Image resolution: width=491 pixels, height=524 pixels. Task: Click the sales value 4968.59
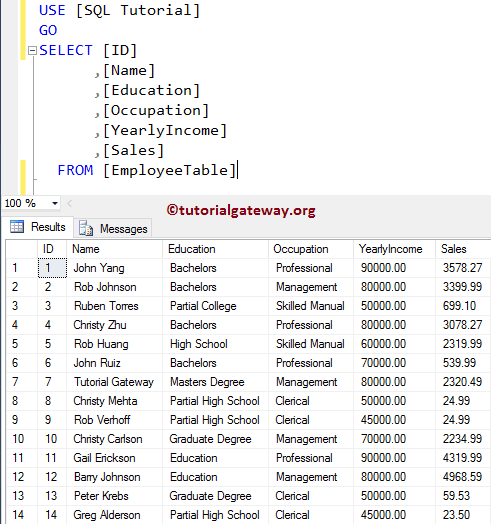tap(462, 477)
